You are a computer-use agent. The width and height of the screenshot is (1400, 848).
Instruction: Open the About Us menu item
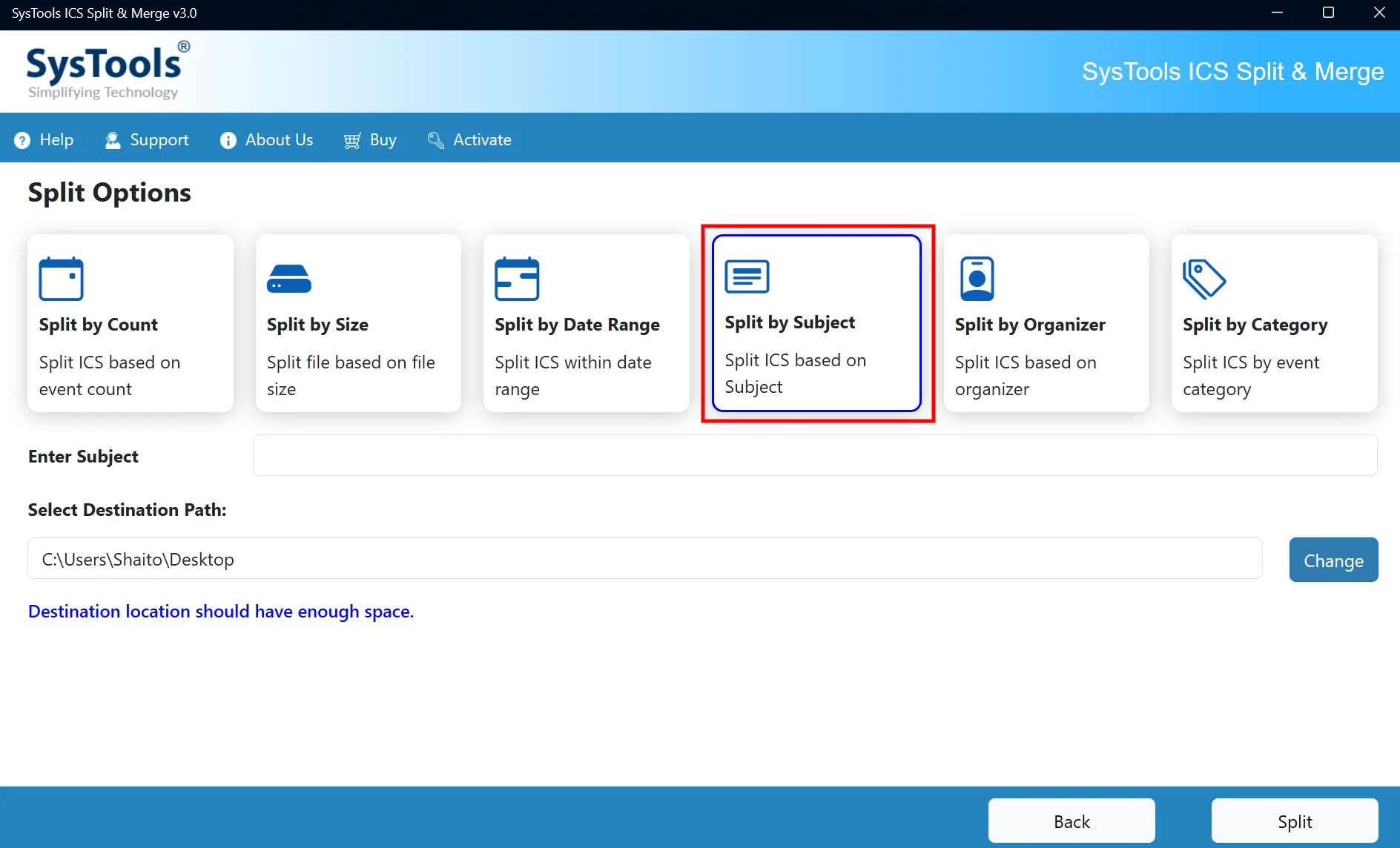point(267,140)
